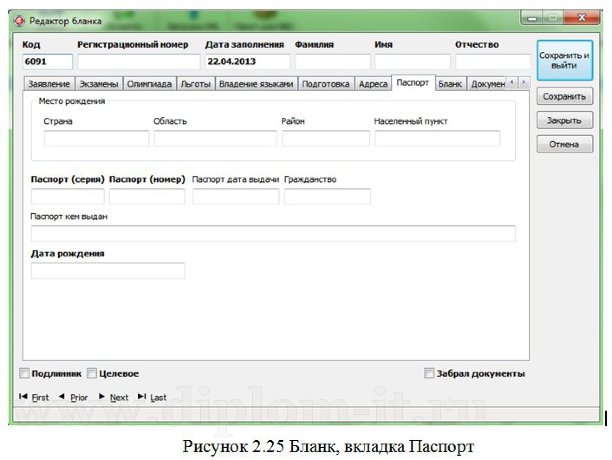Screen dimensions: 612x460
Task: Click the Дата заполнения field 22.04.2013
Action: tap(247, 62)
